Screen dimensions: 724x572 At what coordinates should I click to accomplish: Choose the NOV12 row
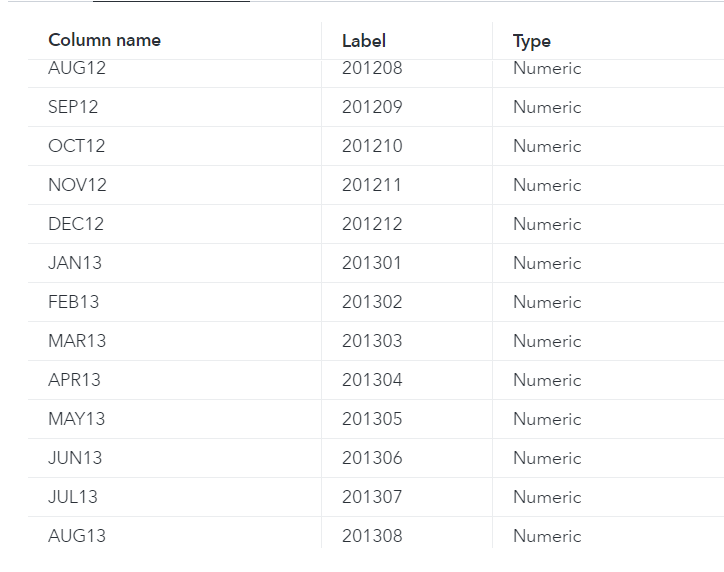point(77,185)
